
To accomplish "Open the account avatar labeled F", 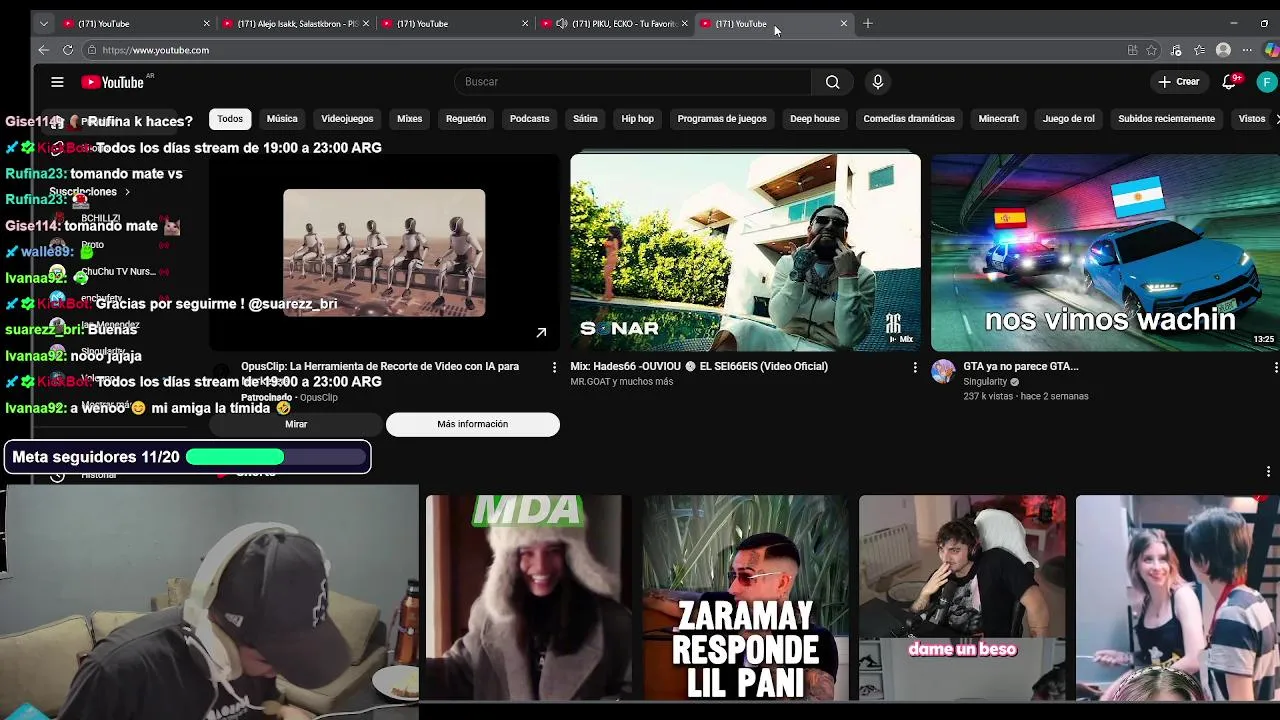I will pos(1267,82).
